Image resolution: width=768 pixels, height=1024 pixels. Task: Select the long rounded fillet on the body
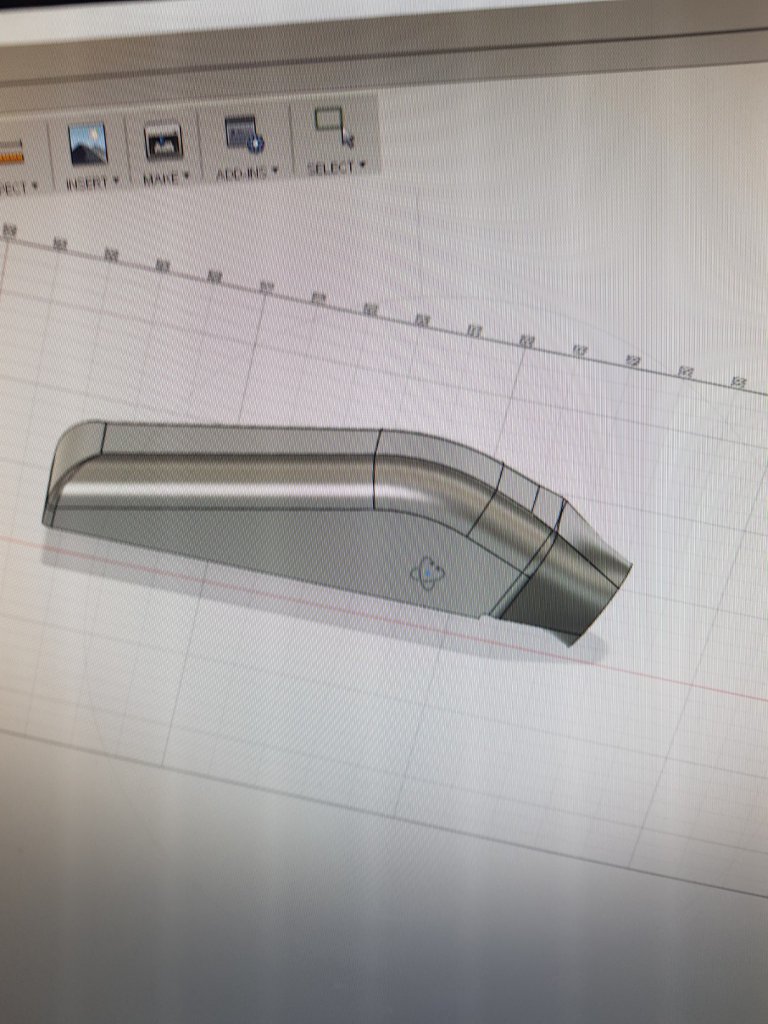[250, 480]
